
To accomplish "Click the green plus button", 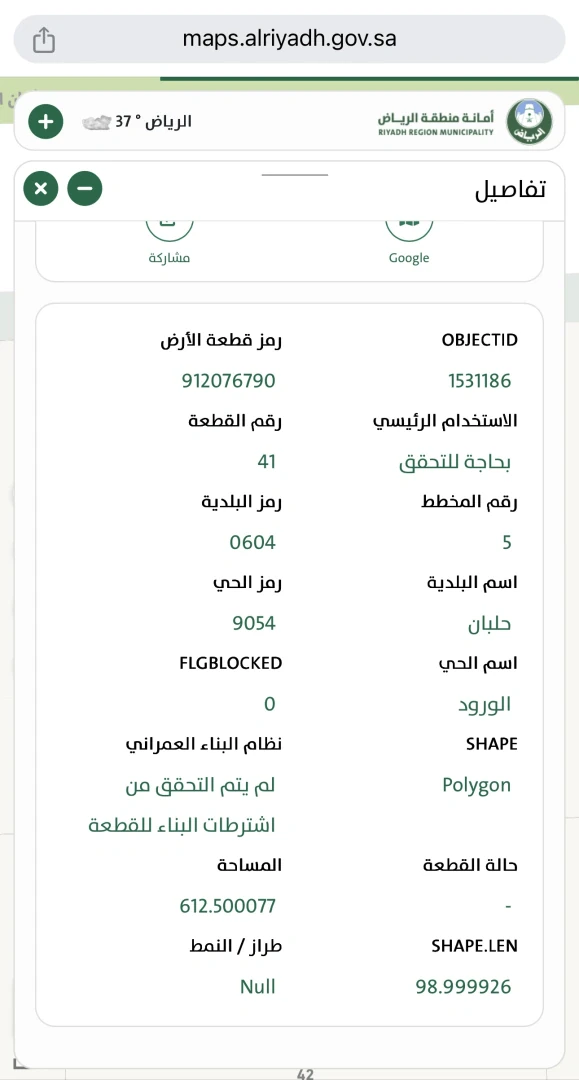I will (x=45, y=122).
